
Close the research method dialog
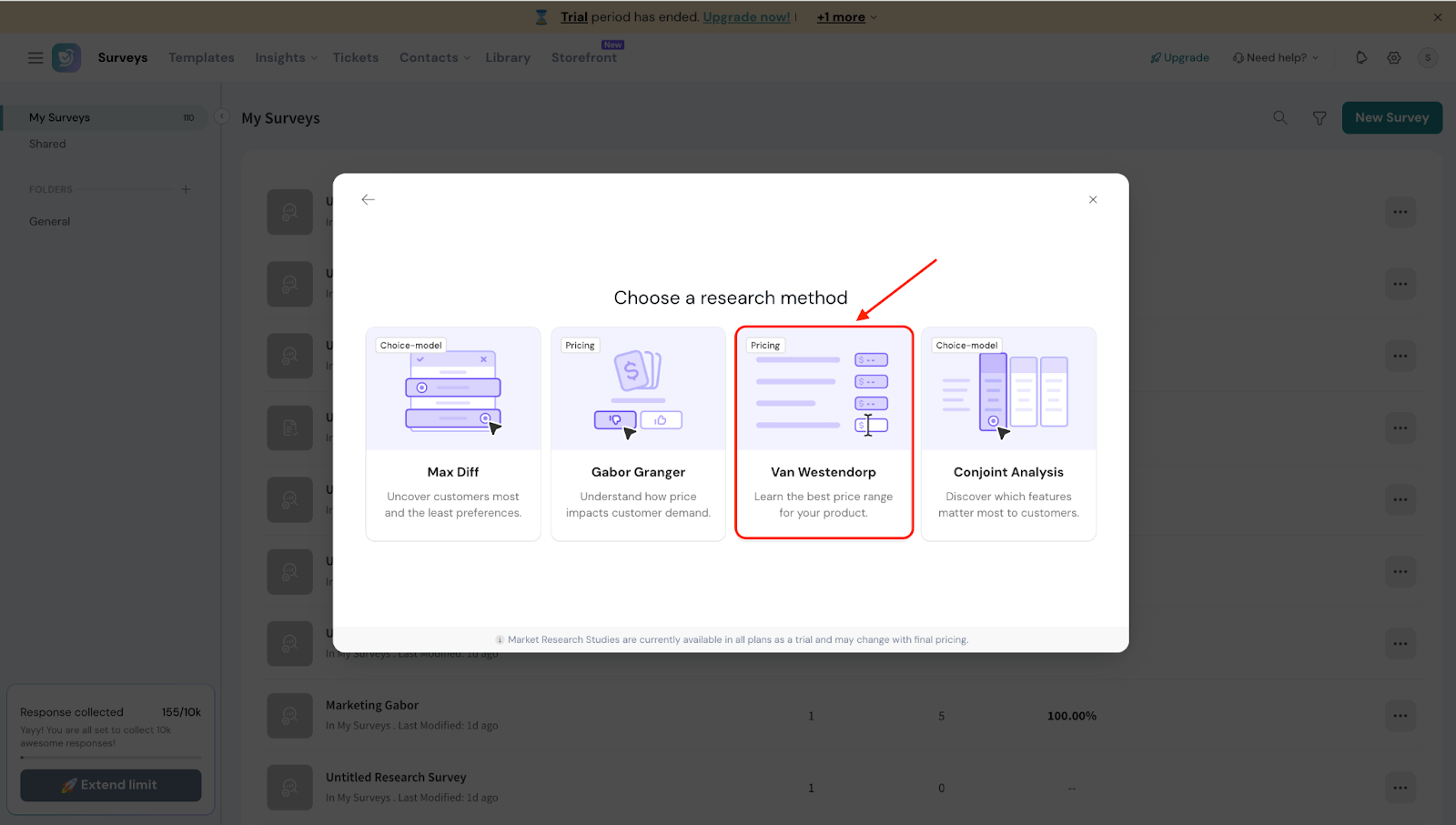(1093, 199)
